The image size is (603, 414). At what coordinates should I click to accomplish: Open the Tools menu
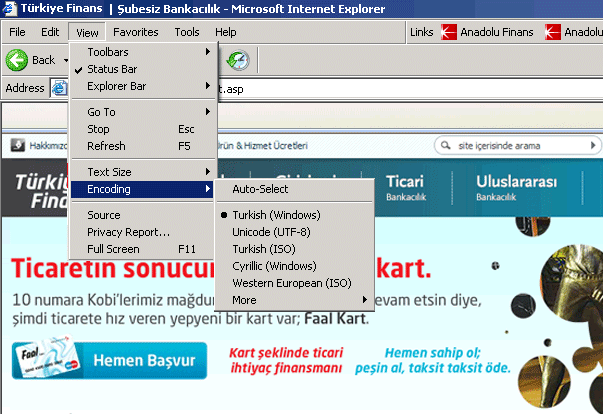[x=187, y=32]
